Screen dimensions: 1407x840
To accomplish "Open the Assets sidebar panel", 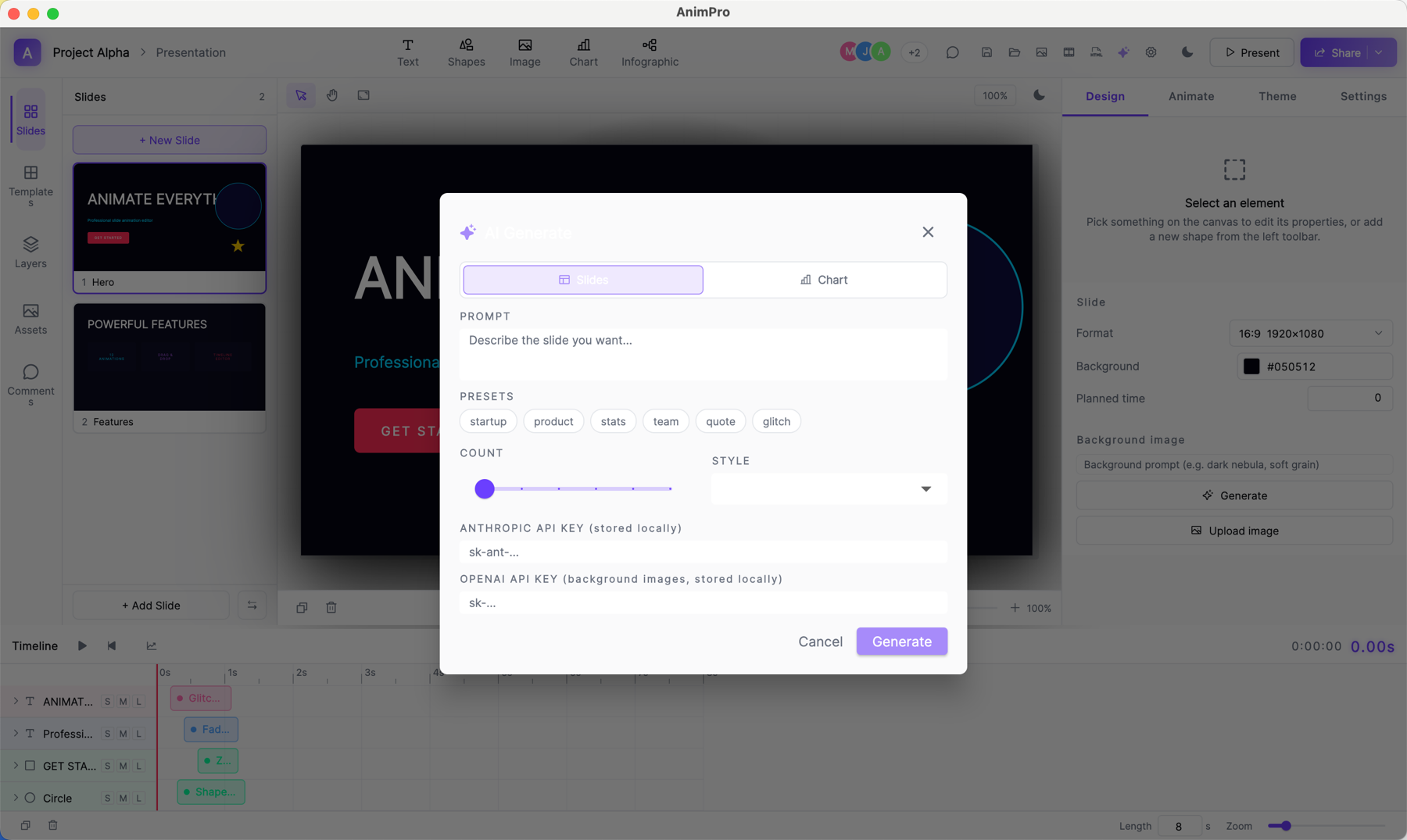I will coord(30,319).
